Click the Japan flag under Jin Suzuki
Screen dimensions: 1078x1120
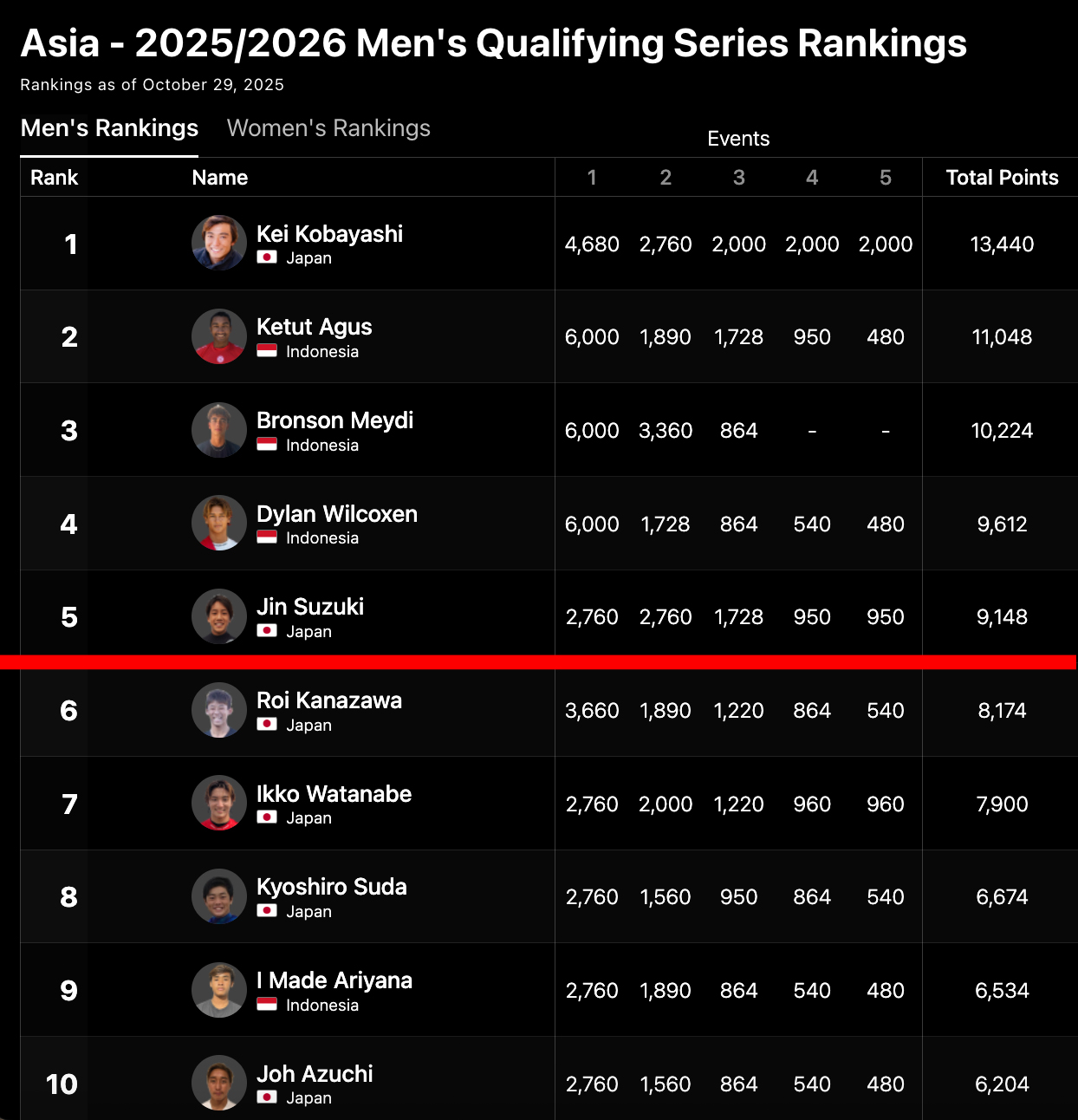(267, 631)
